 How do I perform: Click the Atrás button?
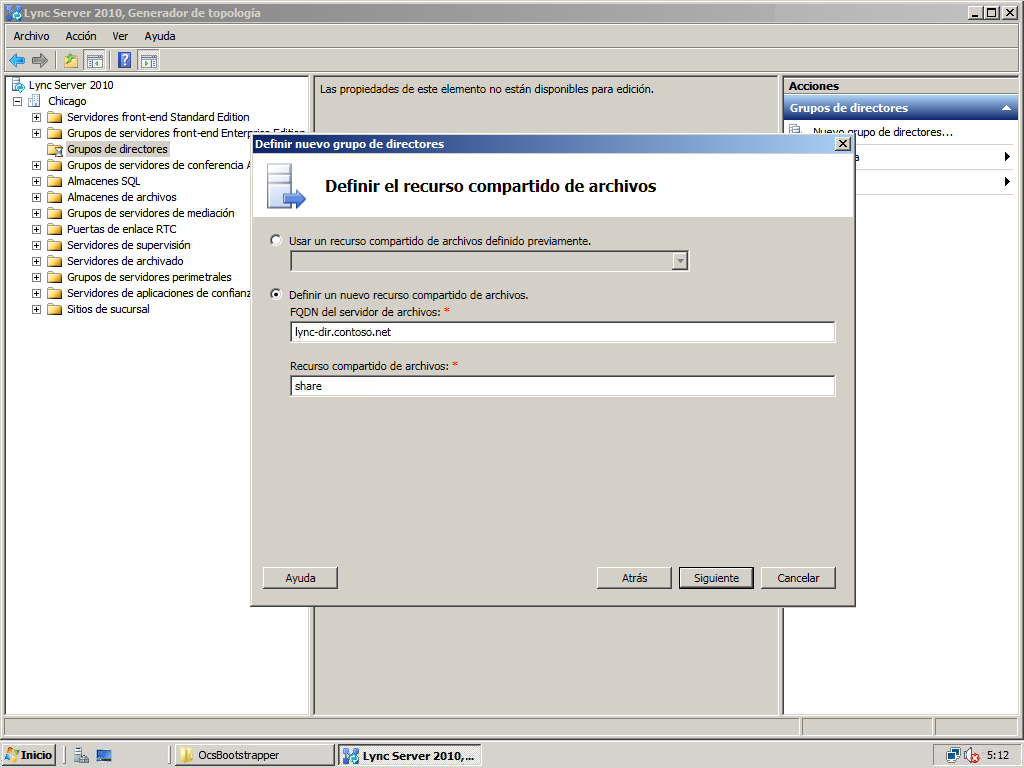coord(634,578)
